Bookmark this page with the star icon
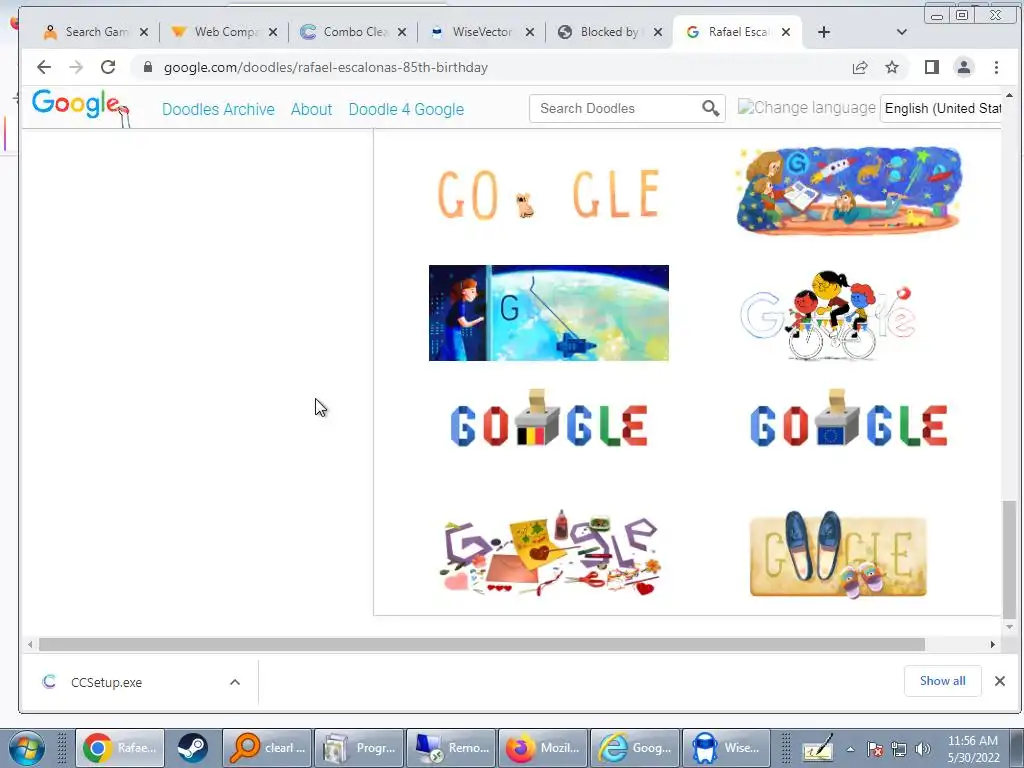 tap(892, 67)
